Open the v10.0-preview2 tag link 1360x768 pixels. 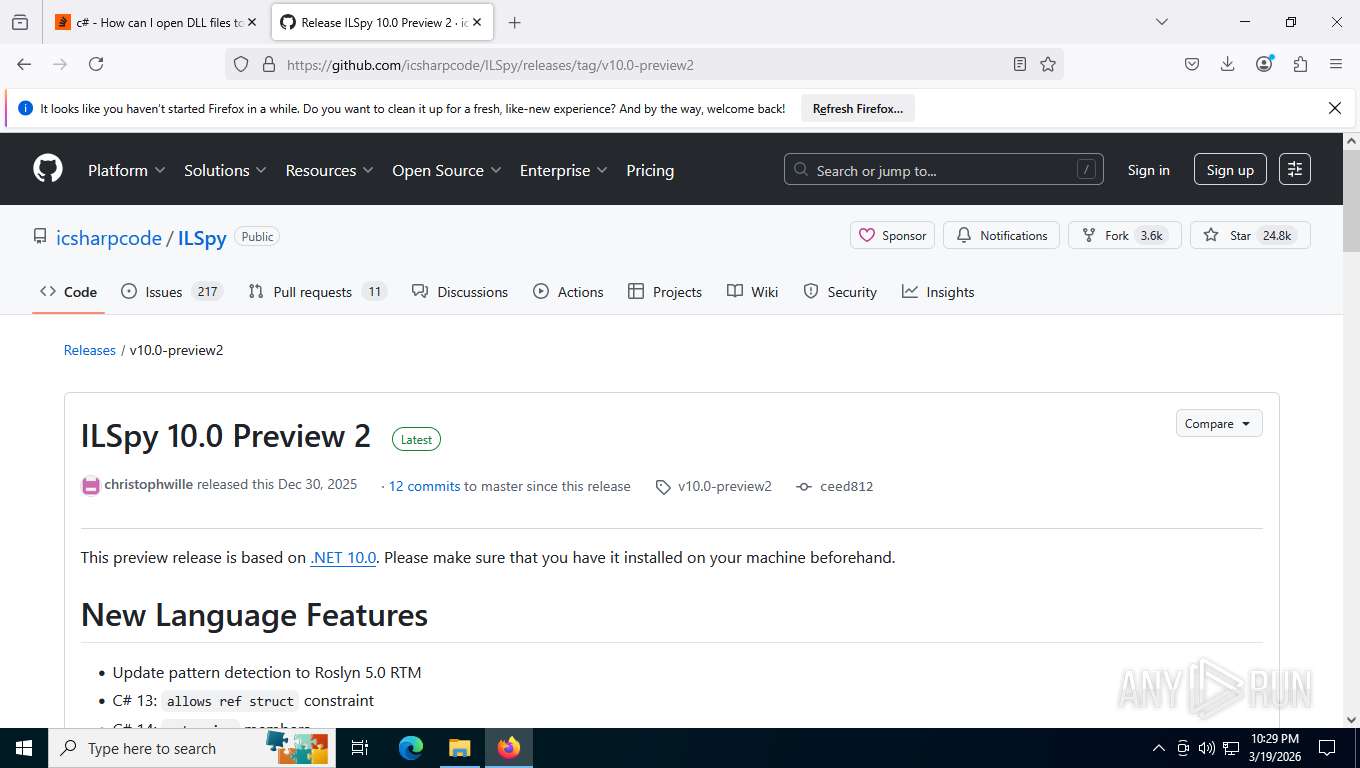714,486
